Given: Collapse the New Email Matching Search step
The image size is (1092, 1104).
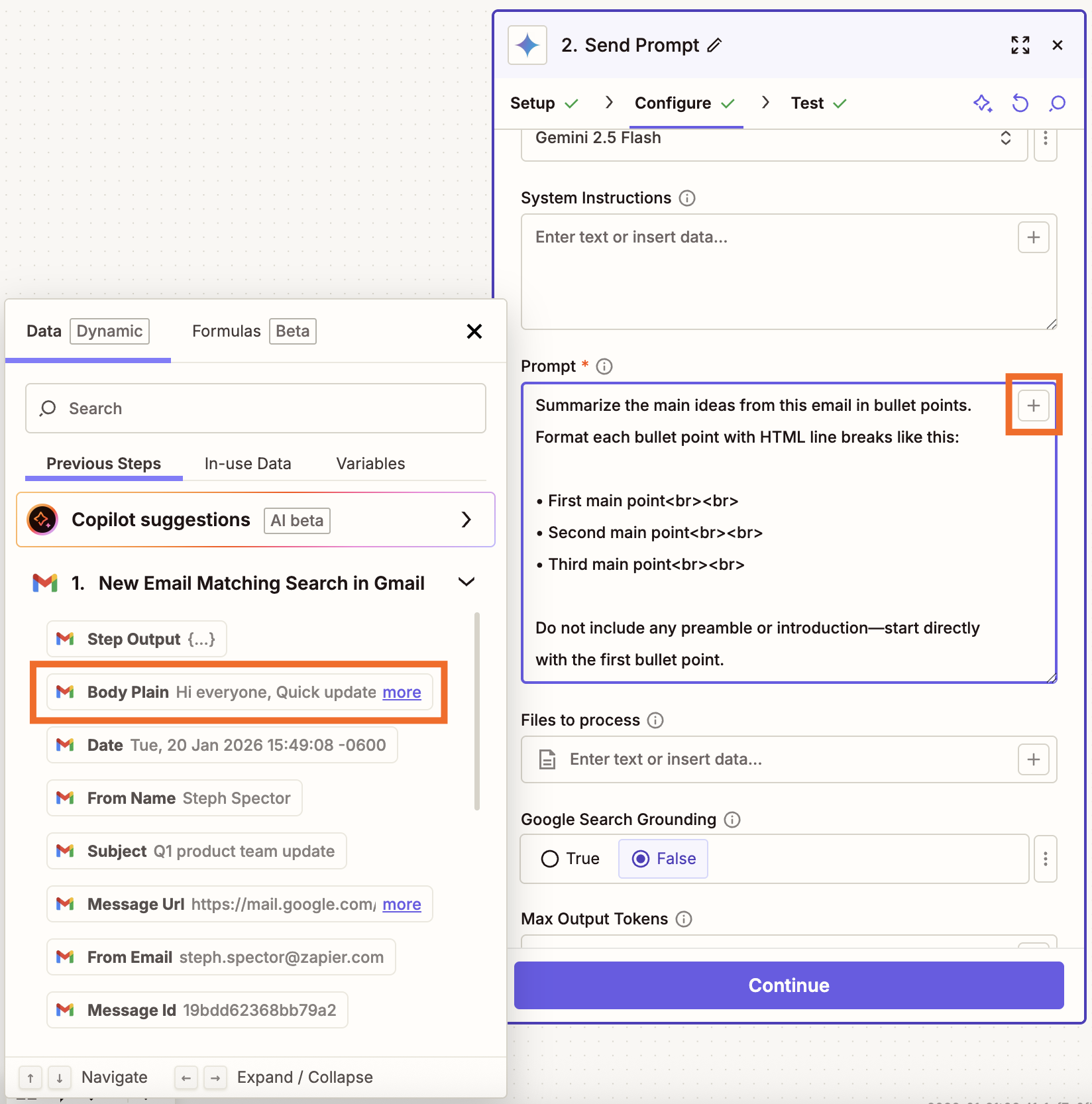Looking at the screenshot, I should tap(466, 582).
